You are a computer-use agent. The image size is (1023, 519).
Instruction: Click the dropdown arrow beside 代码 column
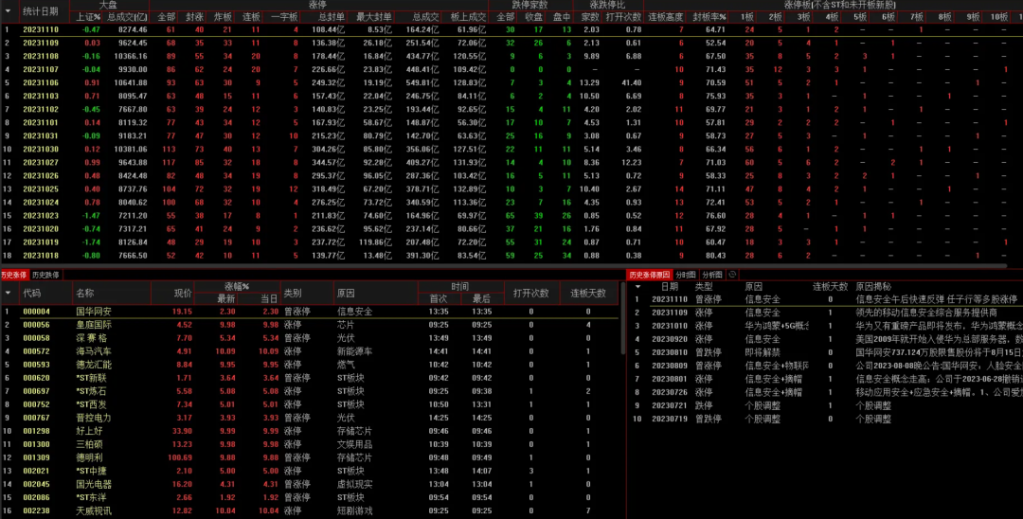coord(8,293)
